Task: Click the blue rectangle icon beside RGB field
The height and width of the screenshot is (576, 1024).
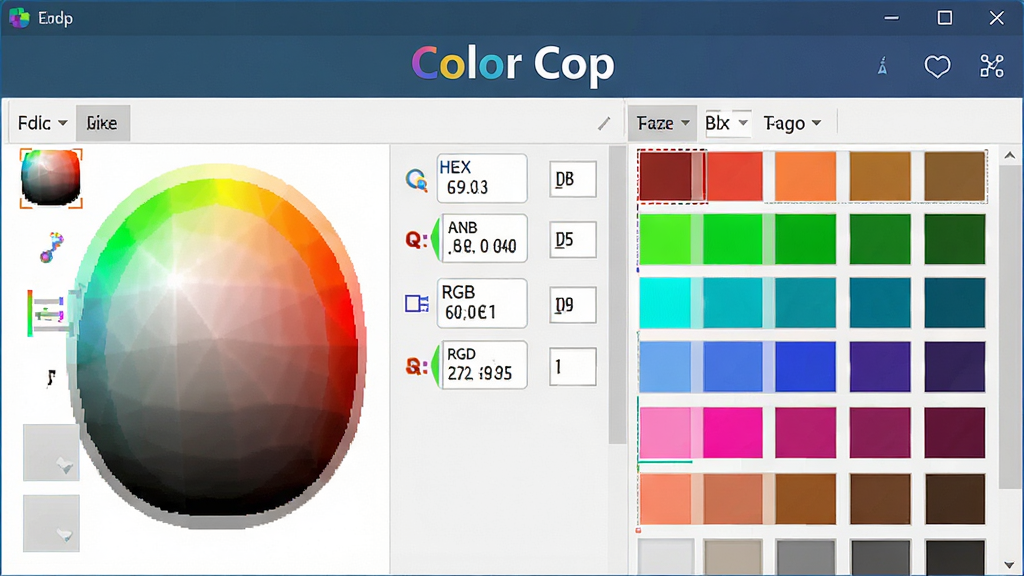Action: [x=417, y=303]
